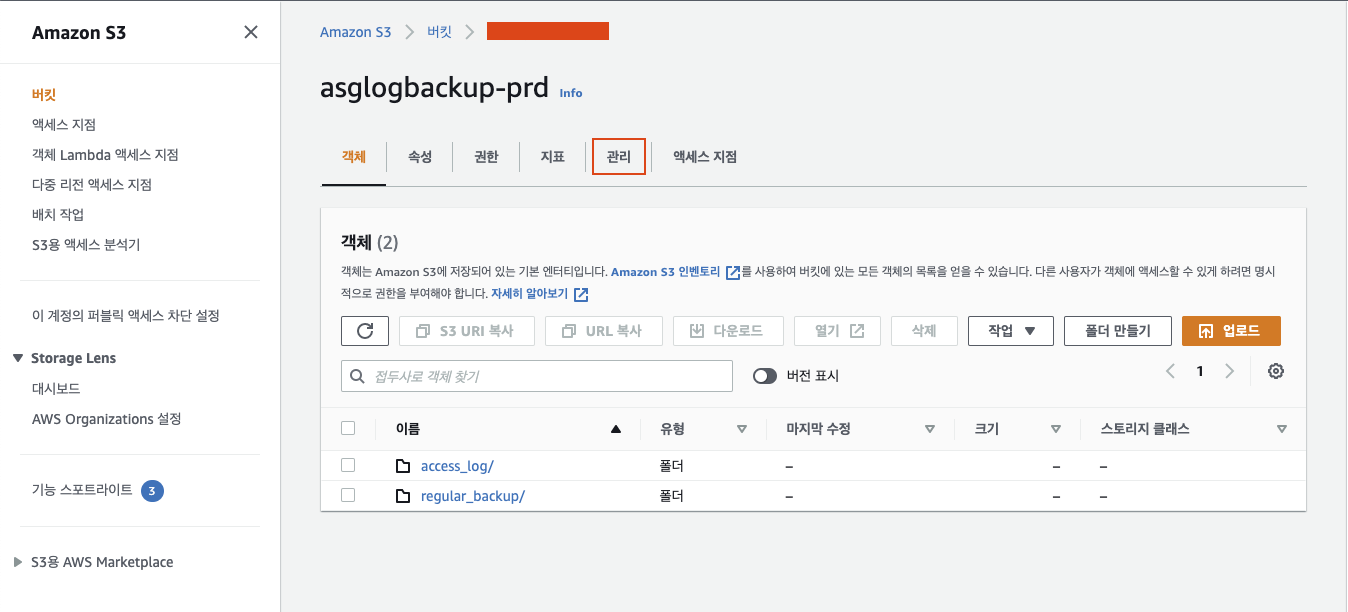
Task: Toggle the 버전 표시 switch
Action: click(x=765, y=376)
